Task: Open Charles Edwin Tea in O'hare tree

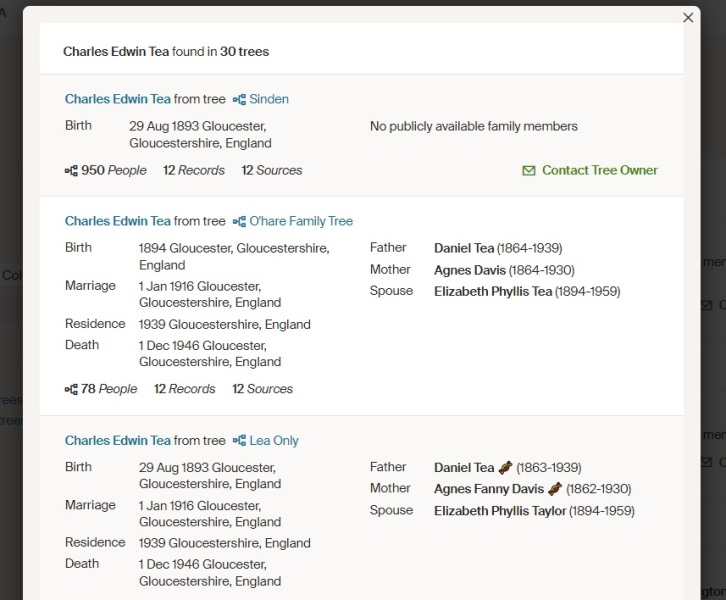Action: point(117,221)
